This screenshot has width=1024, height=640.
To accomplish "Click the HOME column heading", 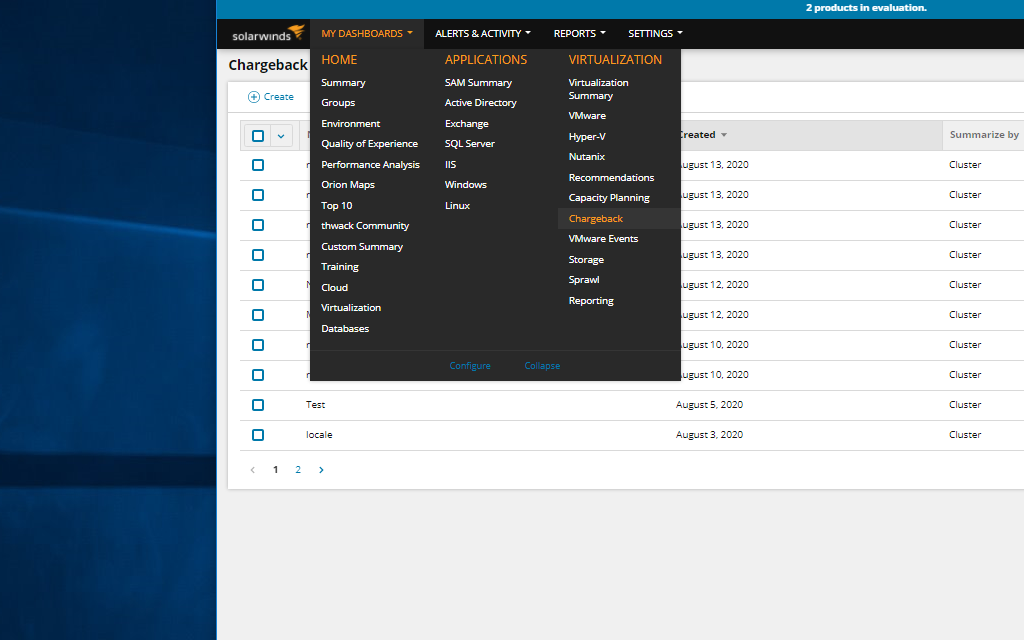I will (339, 59).
